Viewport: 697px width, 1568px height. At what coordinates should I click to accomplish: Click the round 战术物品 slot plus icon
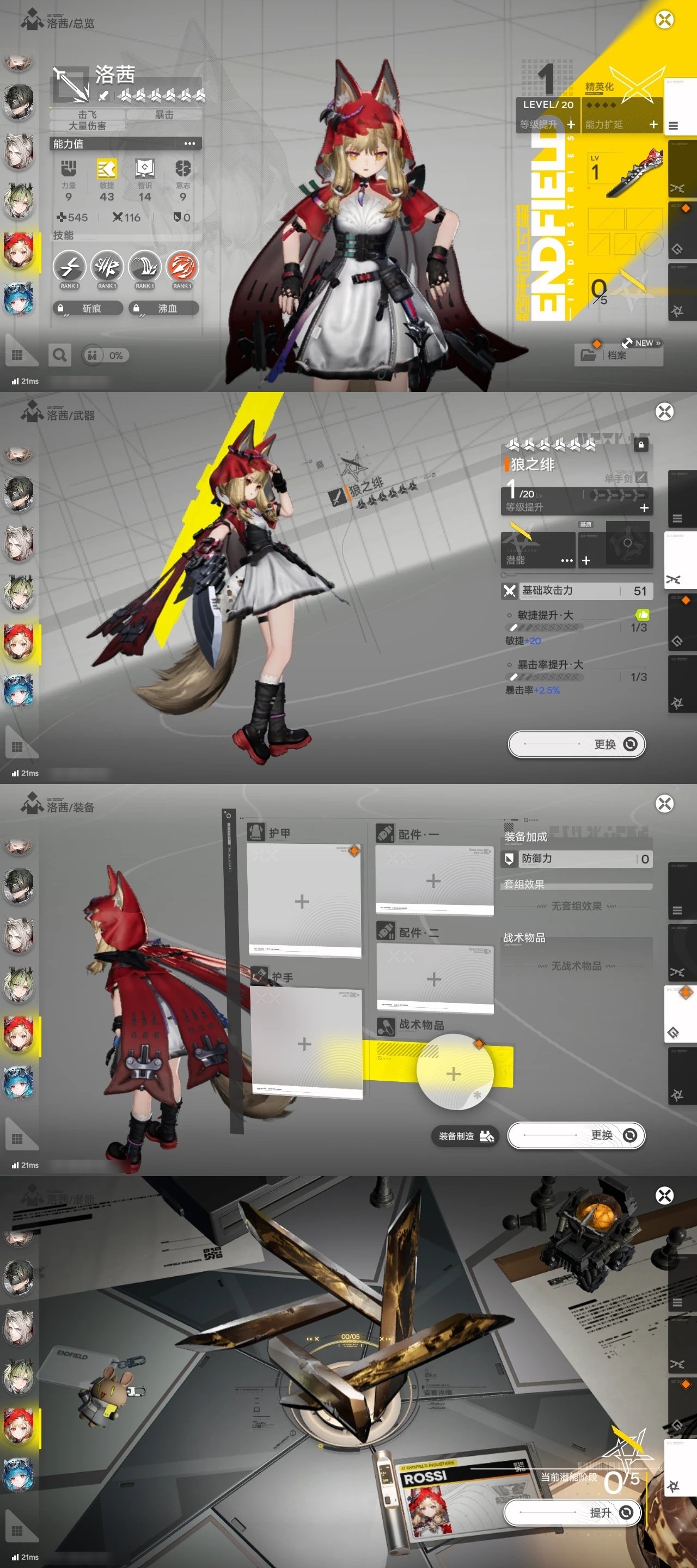point(454,1074)
